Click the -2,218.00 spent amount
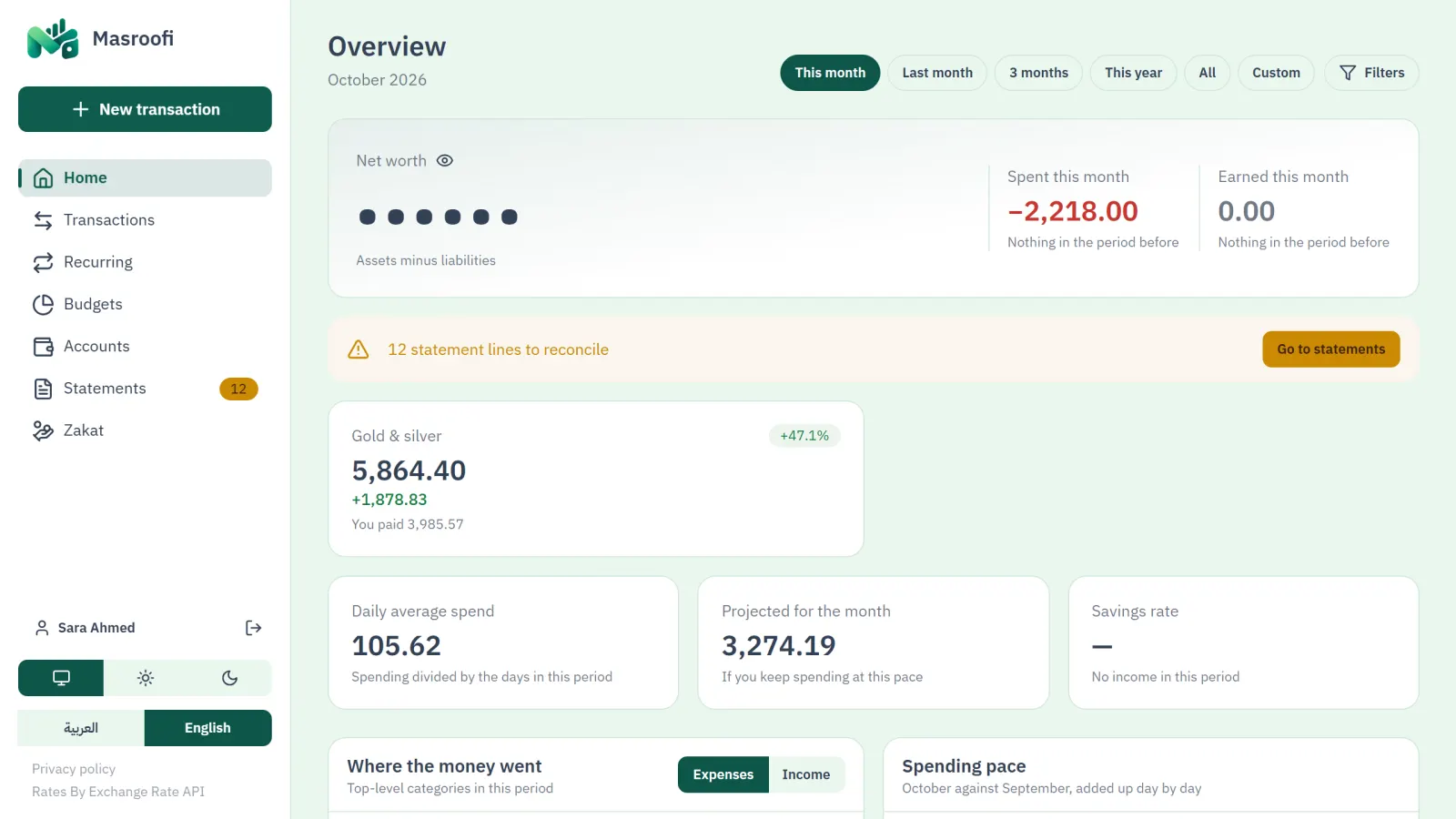The width and height of the screenshot is (1456, 819). click(1072, 211)
